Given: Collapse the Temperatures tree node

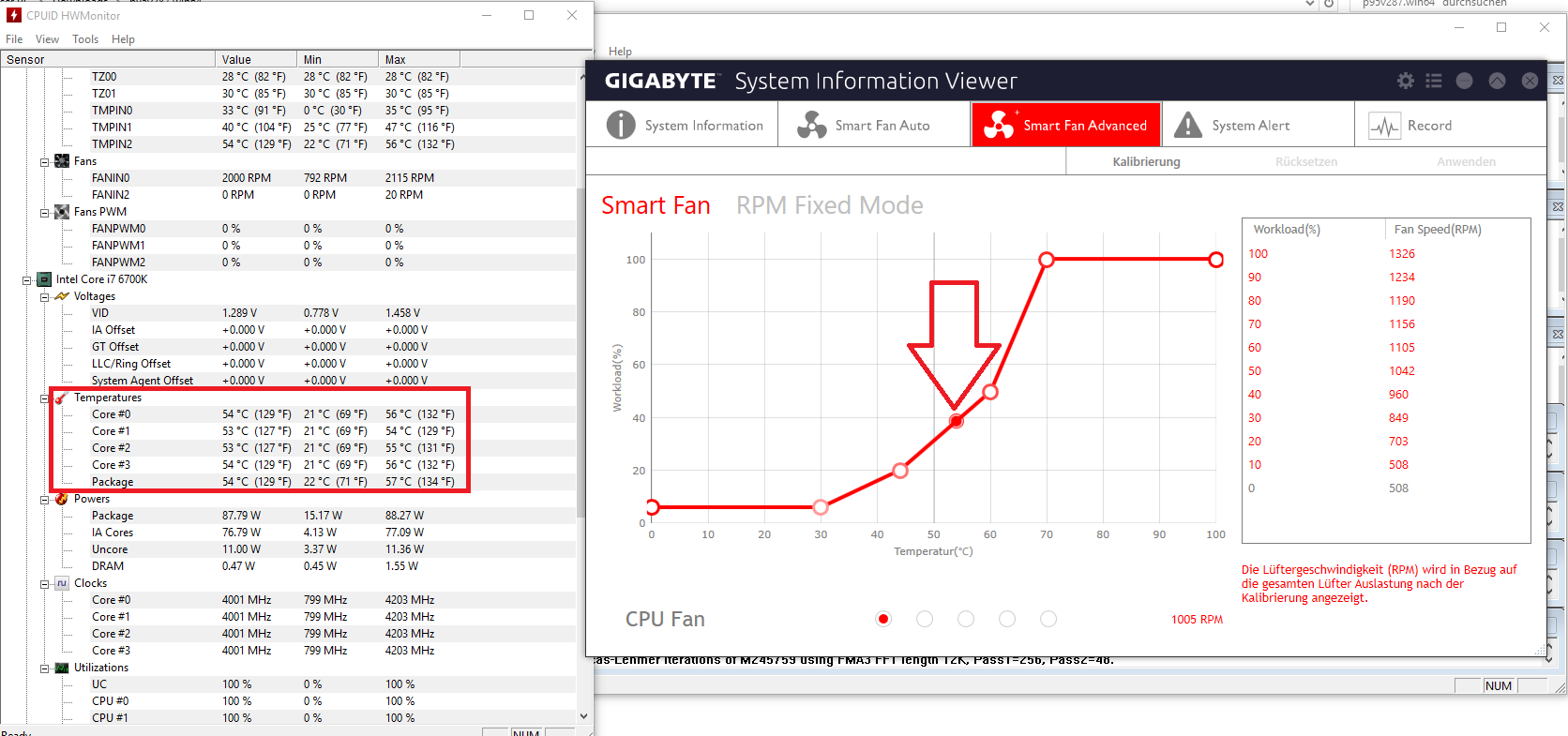Looking at the screenshot, I should 44,398.
